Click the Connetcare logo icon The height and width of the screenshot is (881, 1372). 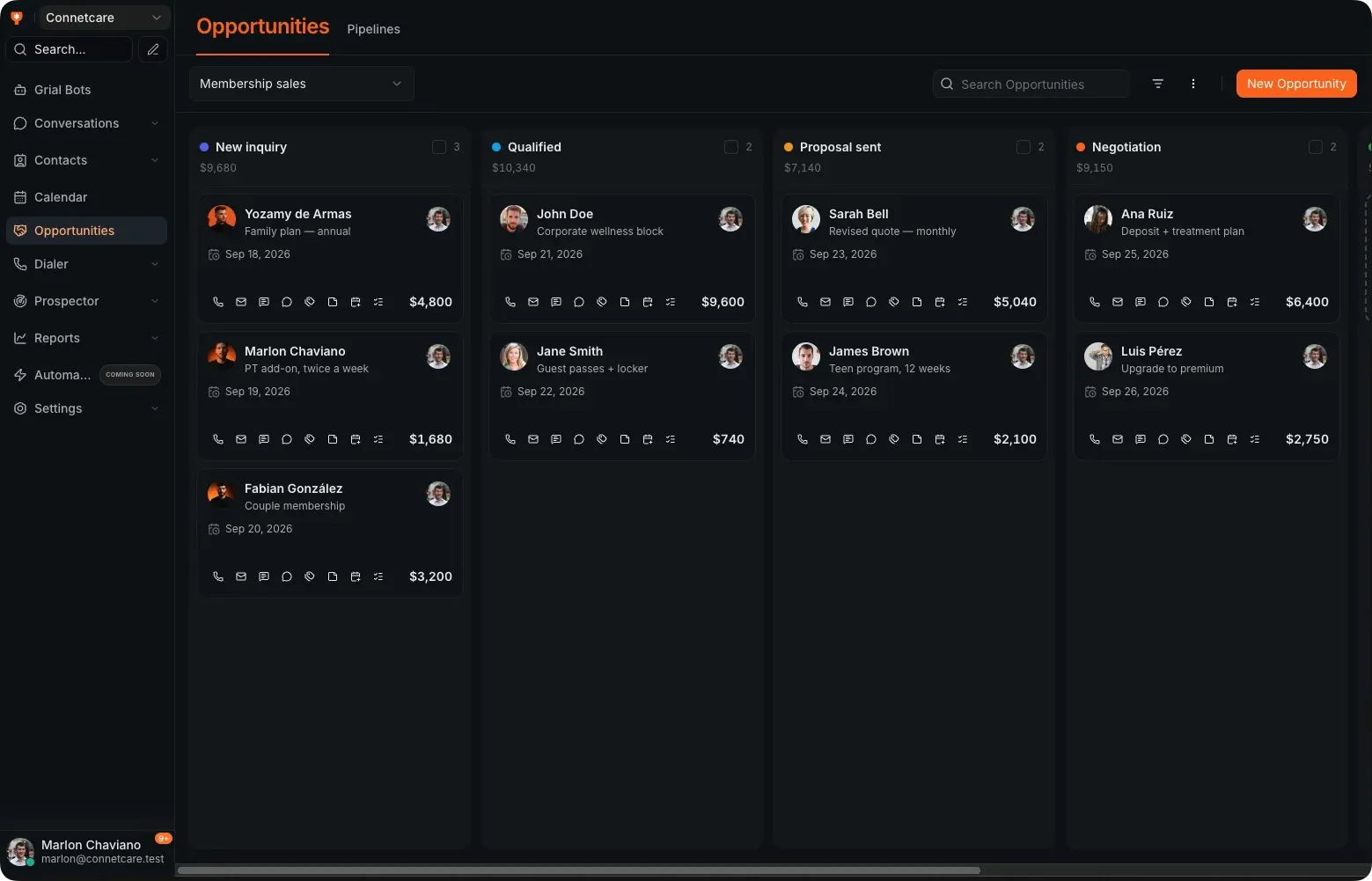16,18
